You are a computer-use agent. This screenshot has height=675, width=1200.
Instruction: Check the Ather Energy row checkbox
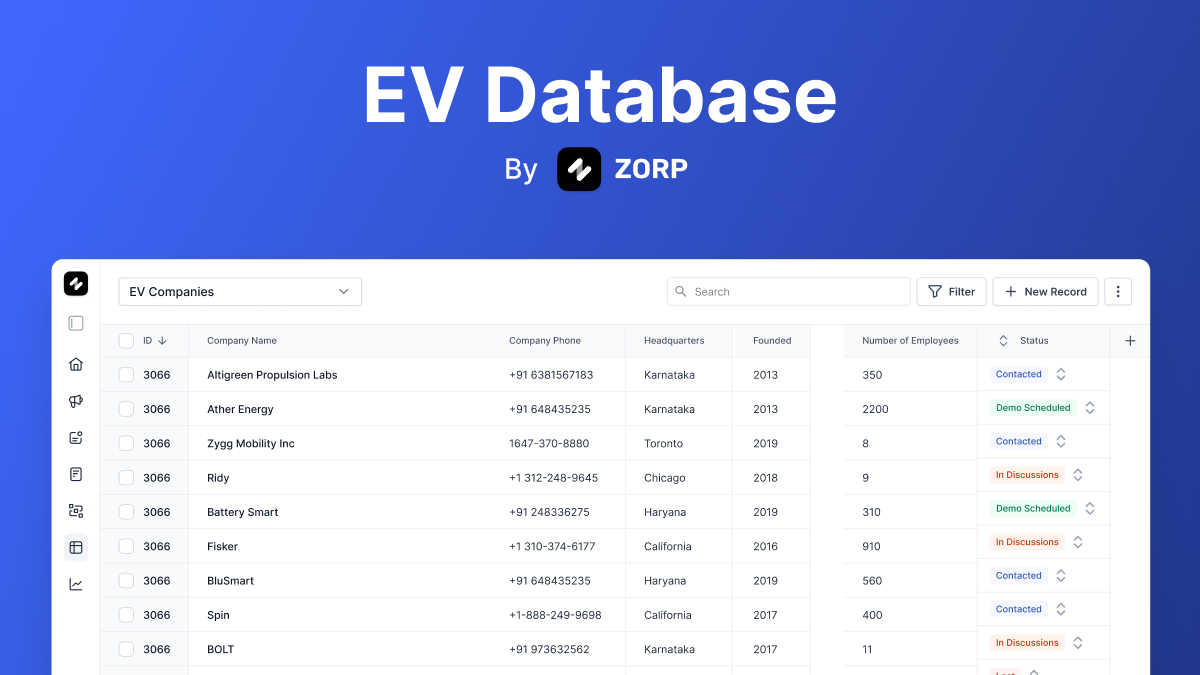point(125,409)
